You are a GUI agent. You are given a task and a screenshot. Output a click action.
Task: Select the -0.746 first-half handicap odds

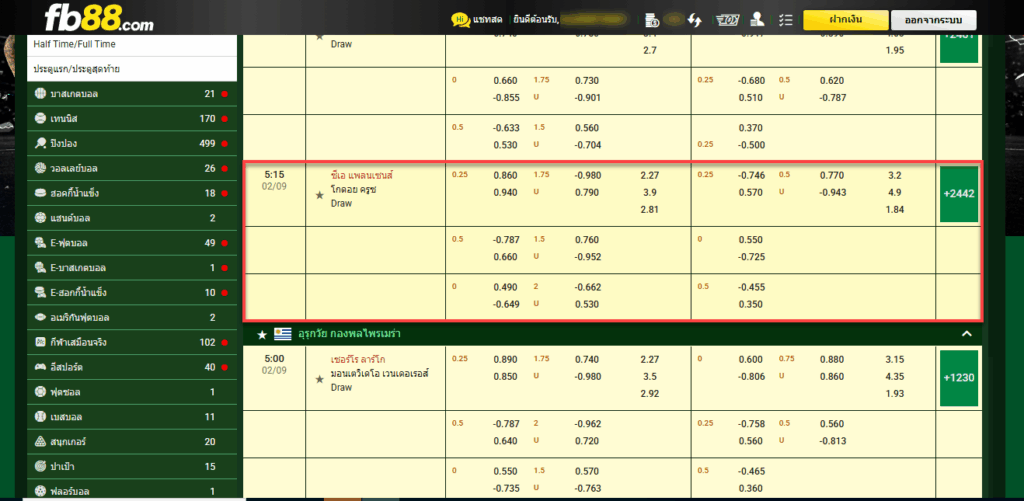click(x=750, y=176)
